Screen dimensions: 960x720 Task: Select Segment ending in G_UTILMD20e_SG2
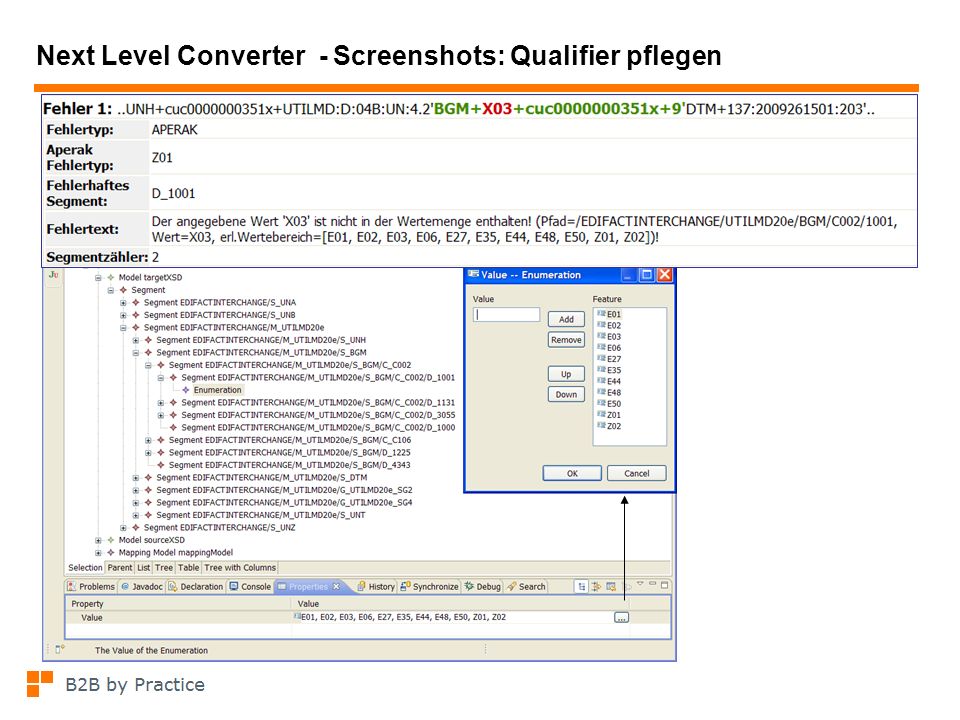(284, 490)
